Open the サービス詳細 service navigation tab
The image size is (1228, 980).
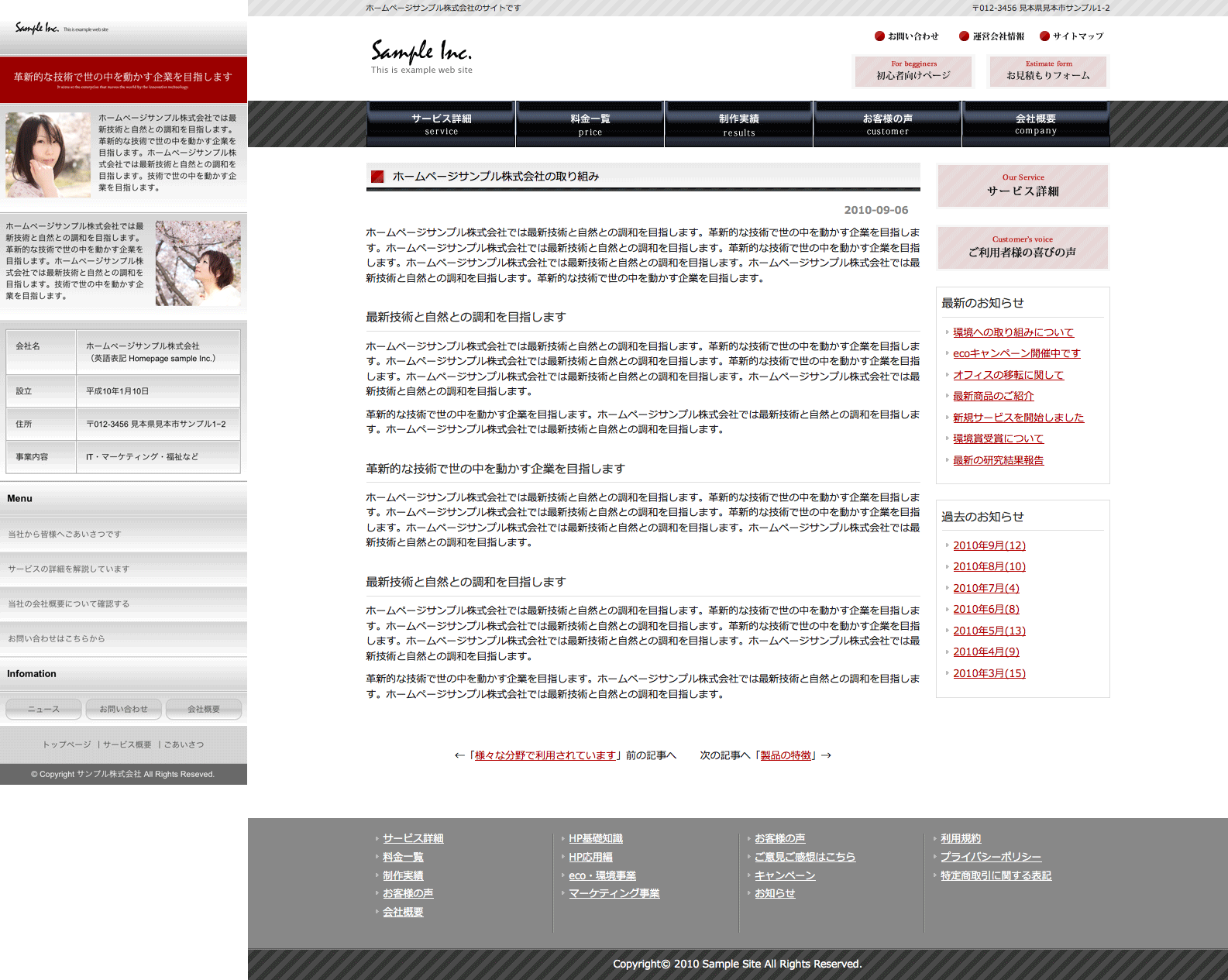[x=441, y=124]
